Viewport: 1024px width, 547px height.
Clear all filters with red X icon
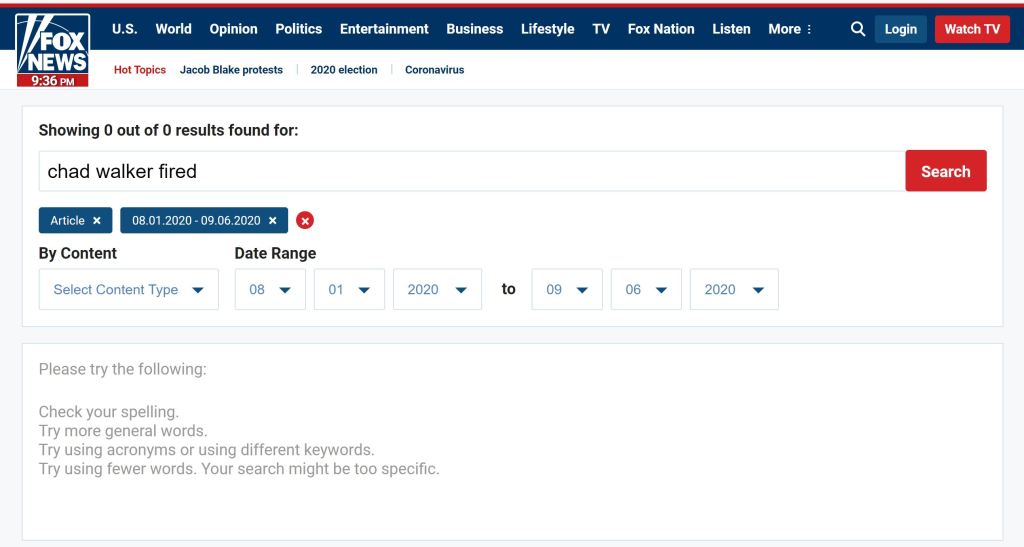click(x=305, y=220)
